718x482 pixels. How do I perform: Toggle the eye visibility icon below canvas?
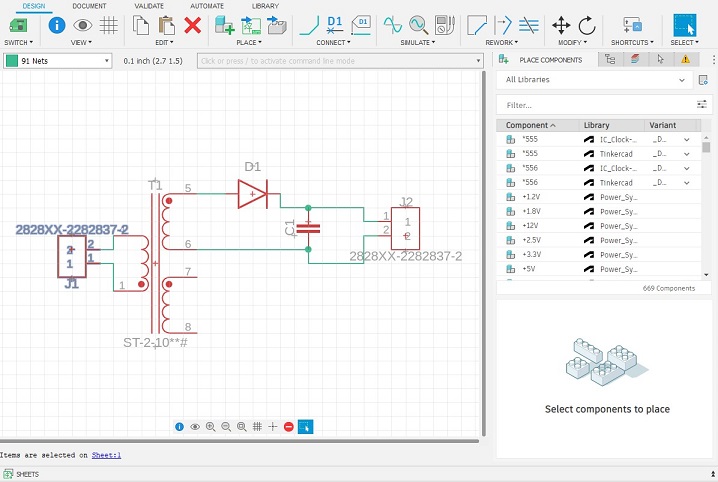(x=195, y=427)
